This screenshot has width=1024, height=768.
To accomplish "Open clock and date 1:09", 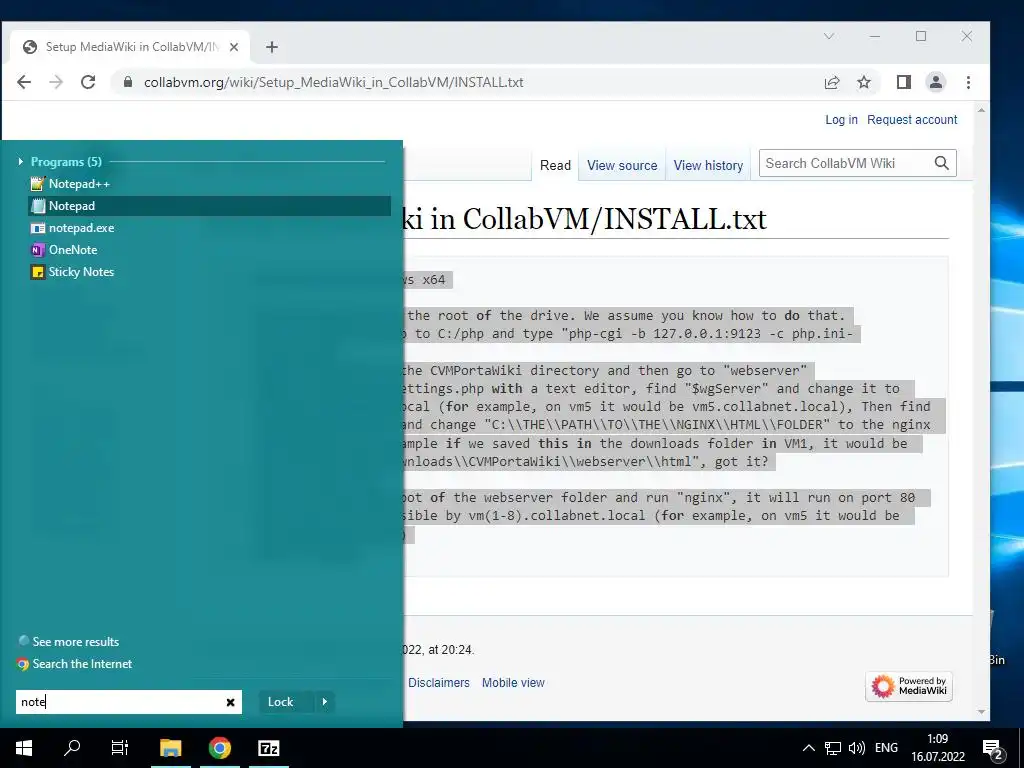I will coord(938,748).
